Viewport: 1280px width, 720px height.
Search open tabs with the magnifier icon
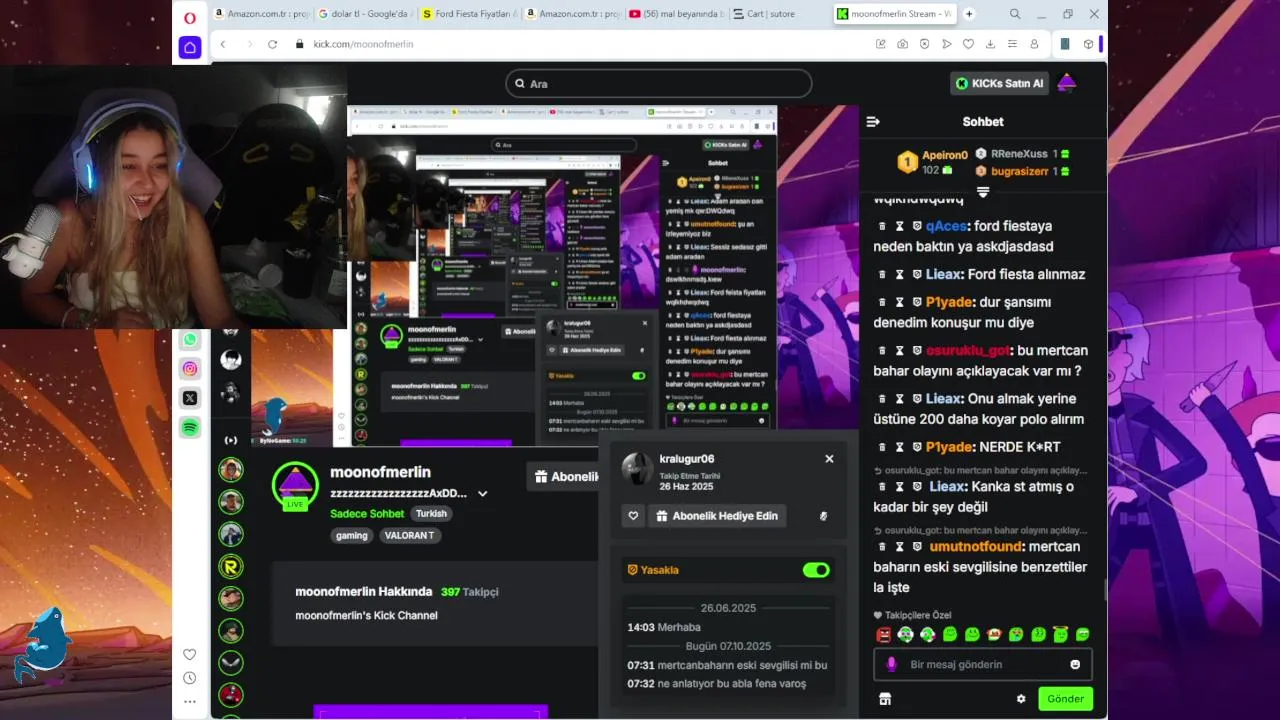point(1015,14)
